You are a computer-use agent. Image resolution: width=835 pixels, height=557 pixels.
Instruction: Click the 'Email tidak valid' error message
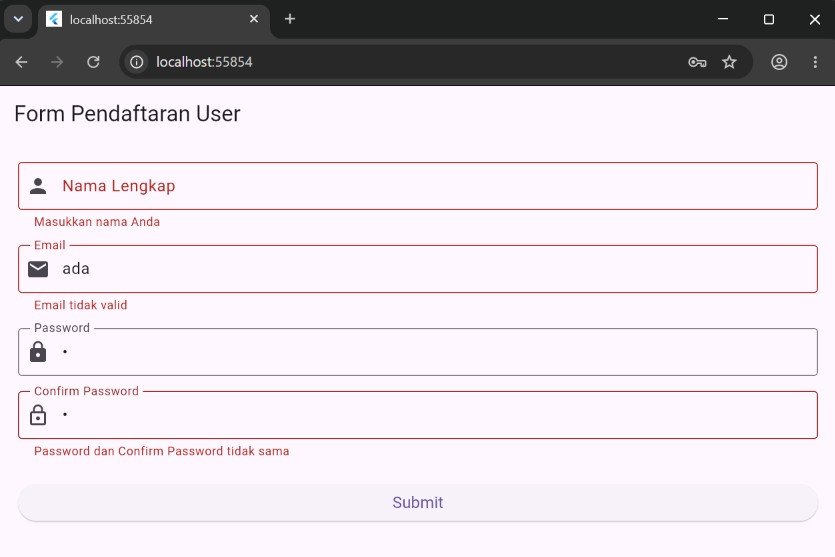[80, 305]
